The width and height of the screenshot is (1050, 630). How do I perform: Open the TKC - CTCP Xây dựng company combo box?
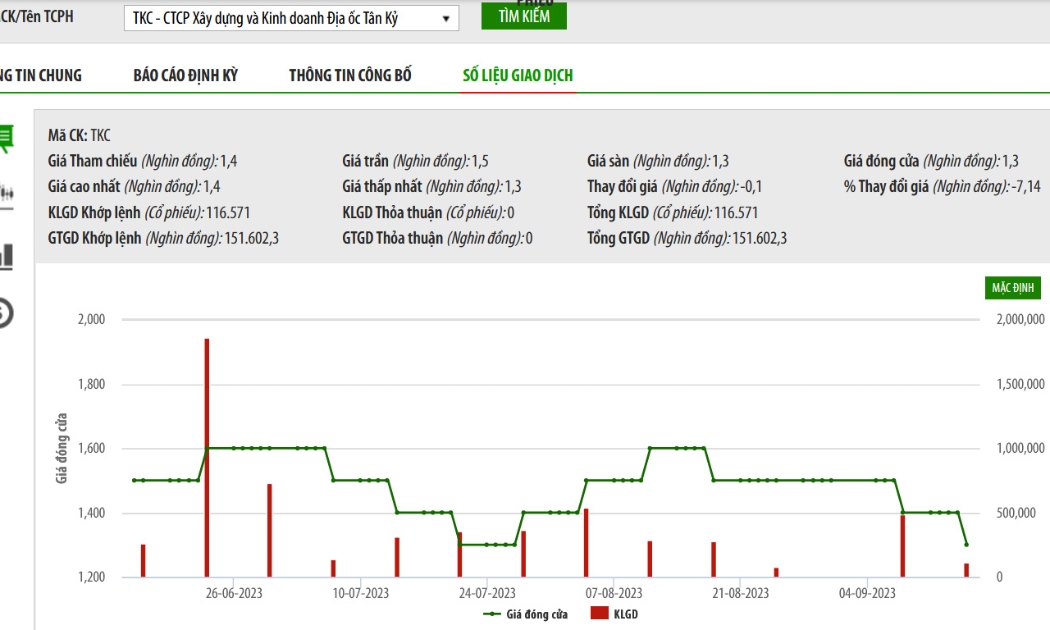click(x=291, y=19)
